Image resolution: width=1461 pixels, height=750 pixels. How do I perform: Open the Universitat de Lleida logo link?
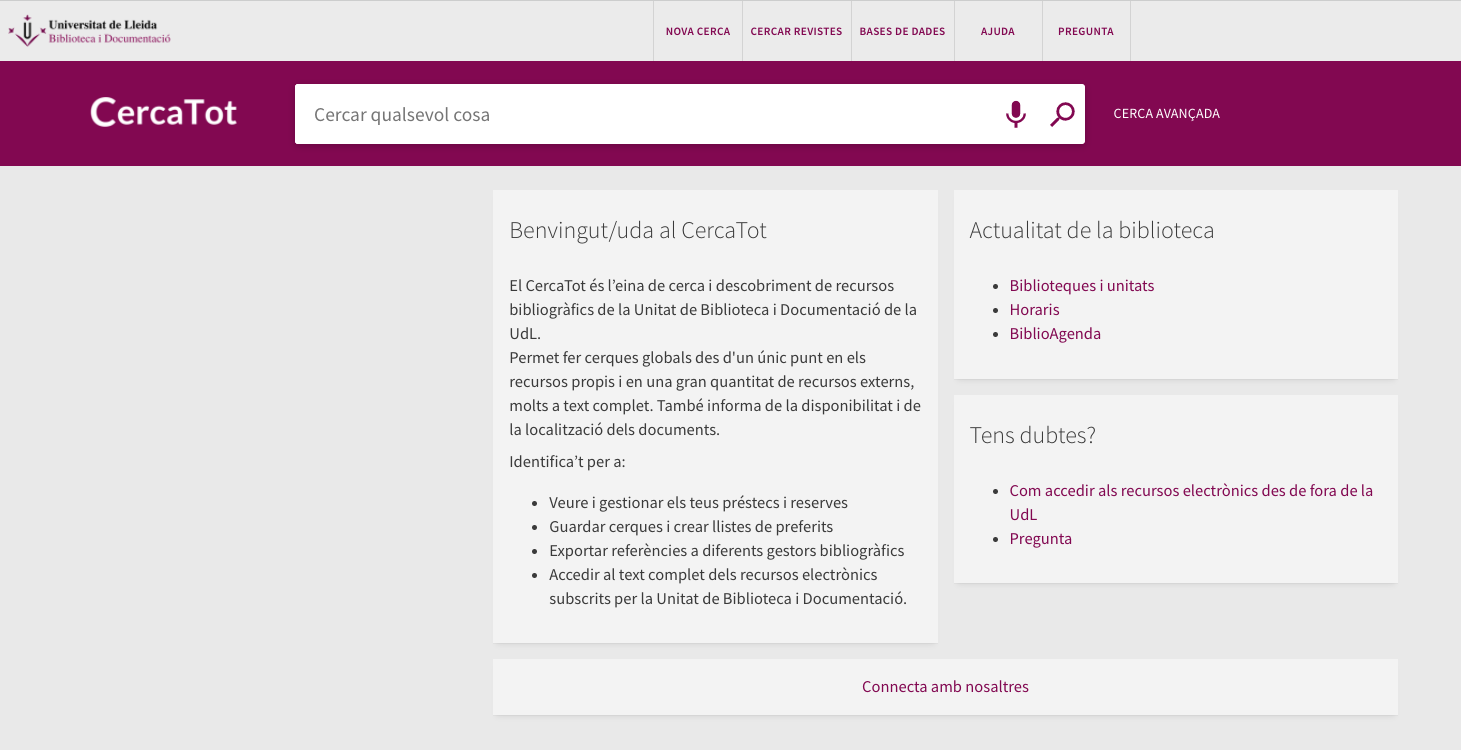click(90, 31)
